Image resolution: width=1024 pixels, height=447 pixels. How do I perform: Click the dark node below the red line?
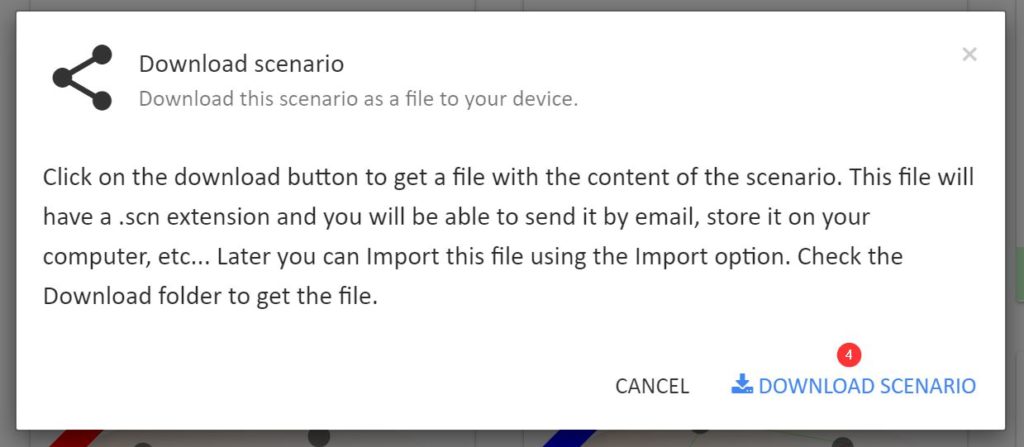143,444
